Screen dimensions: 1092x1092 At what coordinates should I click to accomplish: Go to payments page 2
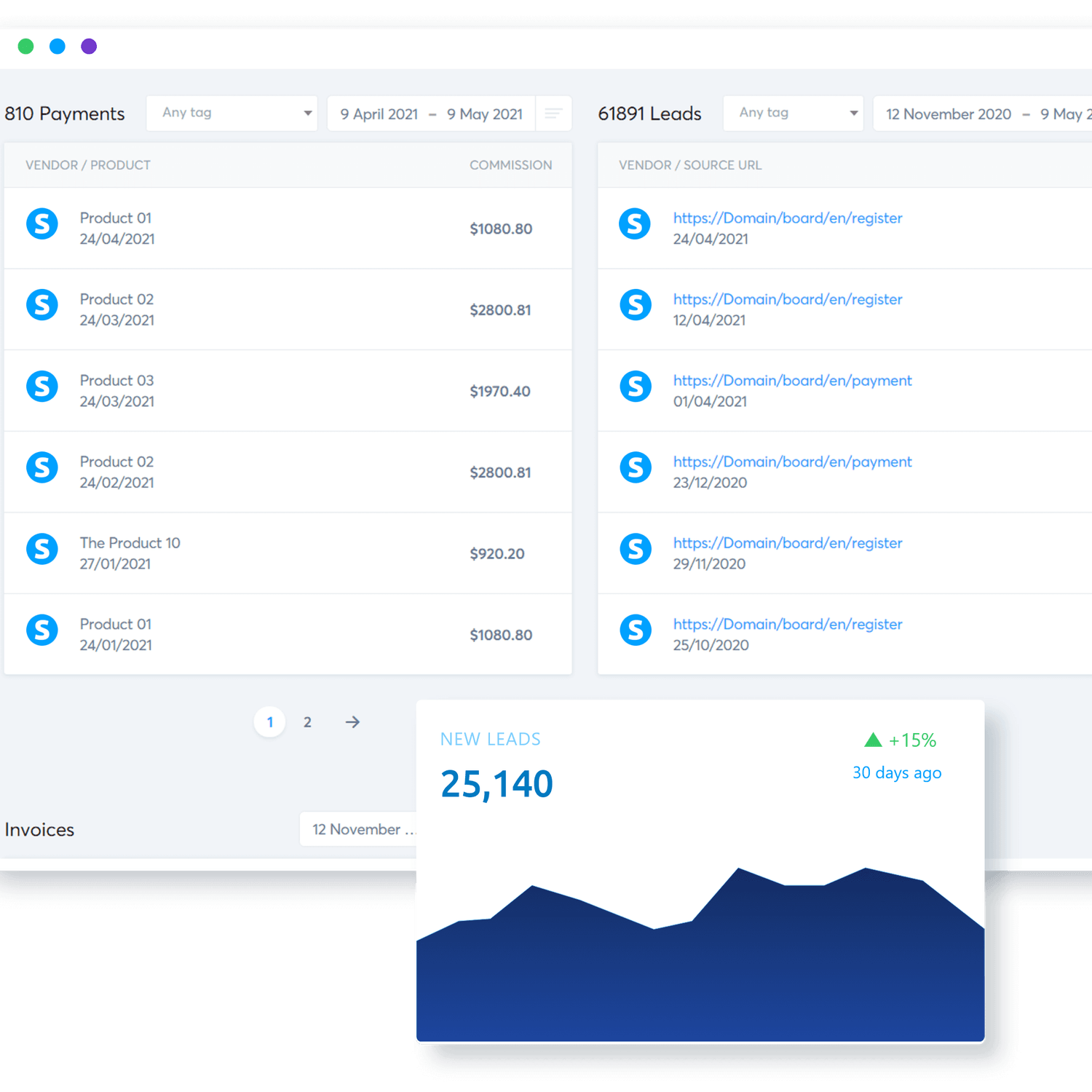307,722
